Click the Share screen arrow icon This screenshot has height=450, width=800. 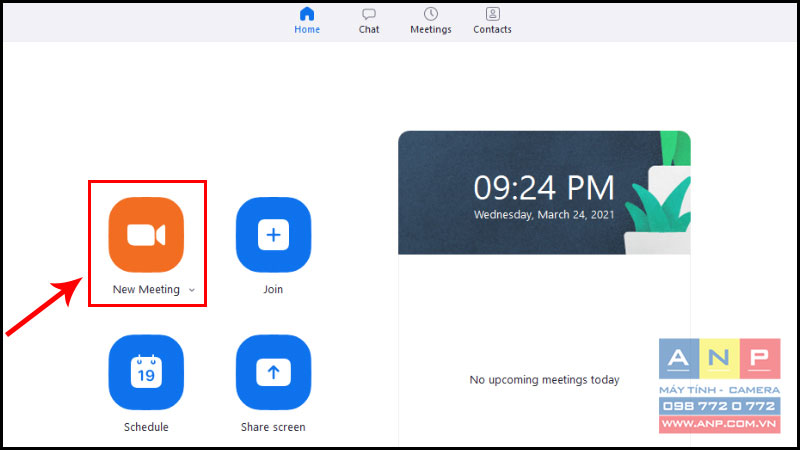click(273, 372)
